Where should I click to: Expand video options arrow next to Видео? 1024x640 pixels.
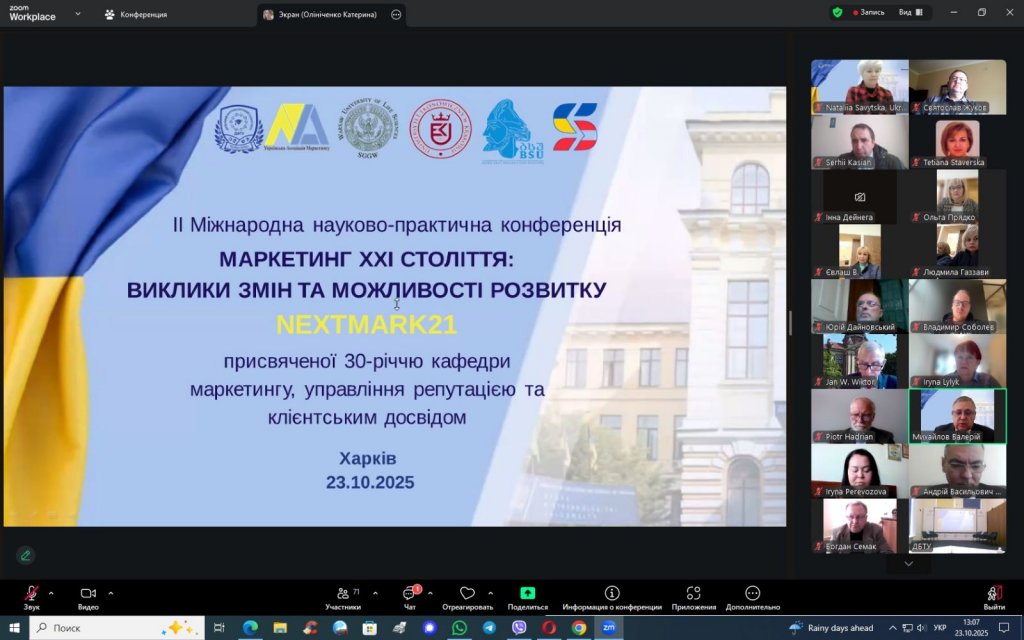coord(110,593)
